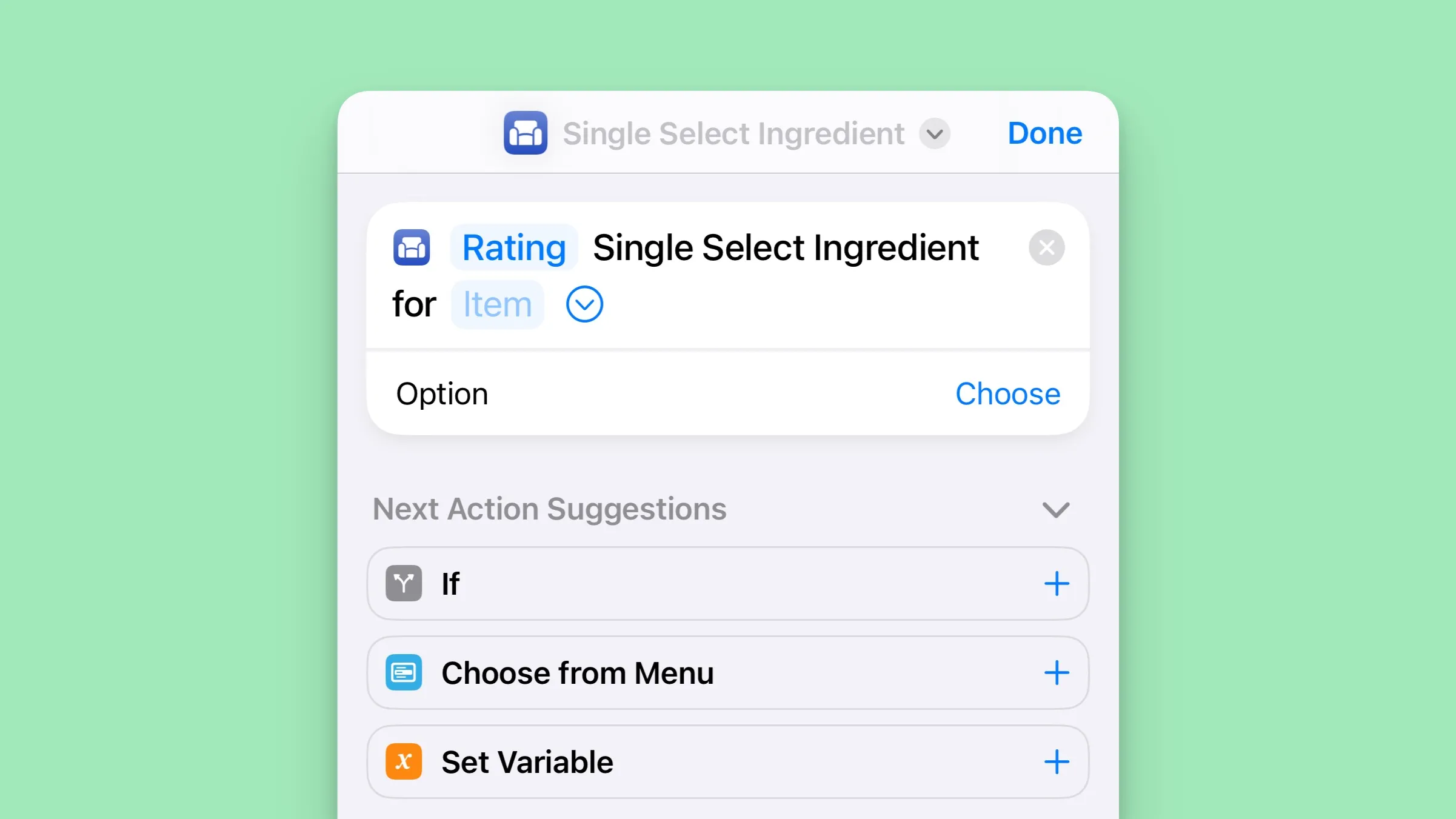Tap the Item placeholder field
Image resolution: width=1456 pixels, height=819 pixels.
[x=497, y=304]
